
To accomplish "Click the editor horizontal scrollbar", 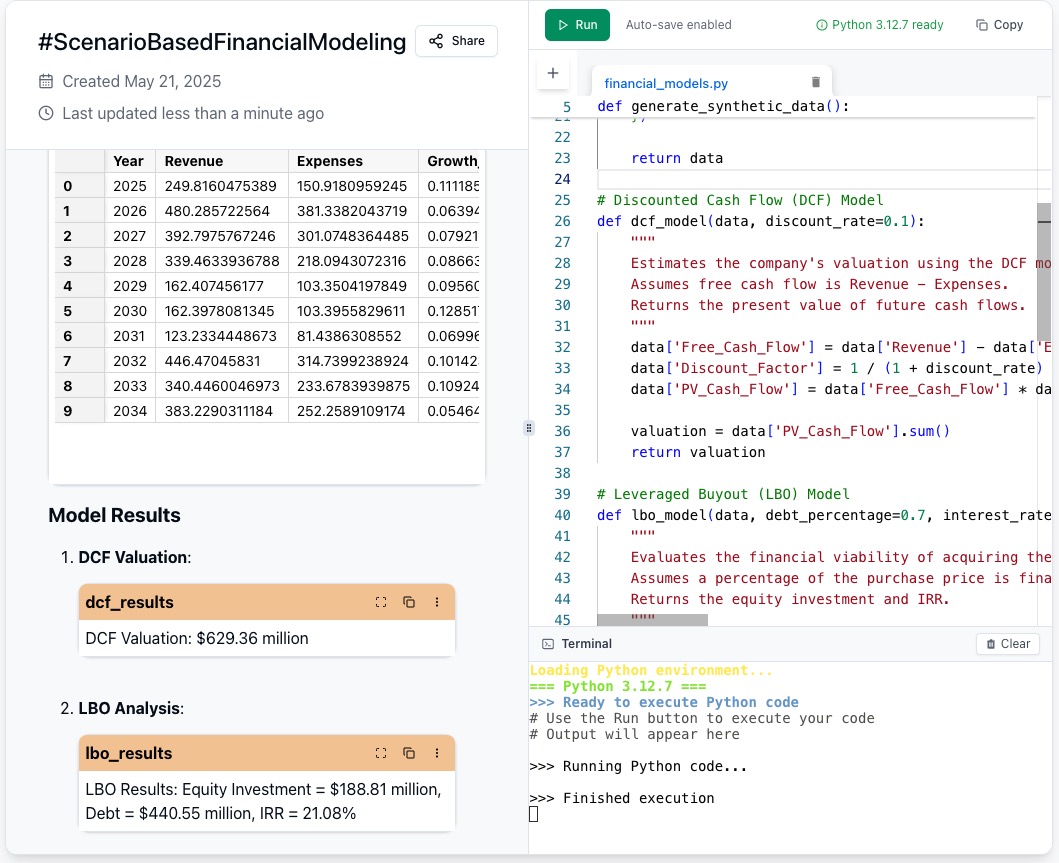I will click(x=652, y=619).
